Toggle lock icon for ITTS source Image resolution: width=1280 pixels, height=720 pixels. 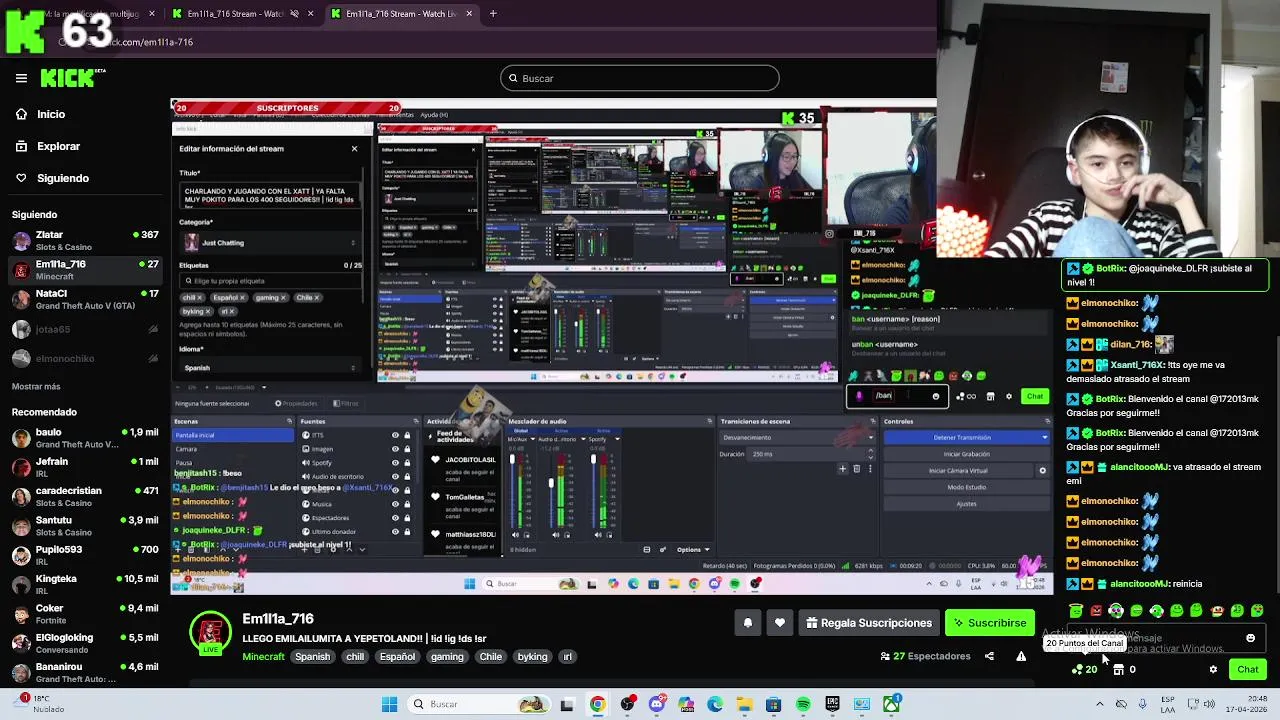pyautogui.click(x=407, y=435)
